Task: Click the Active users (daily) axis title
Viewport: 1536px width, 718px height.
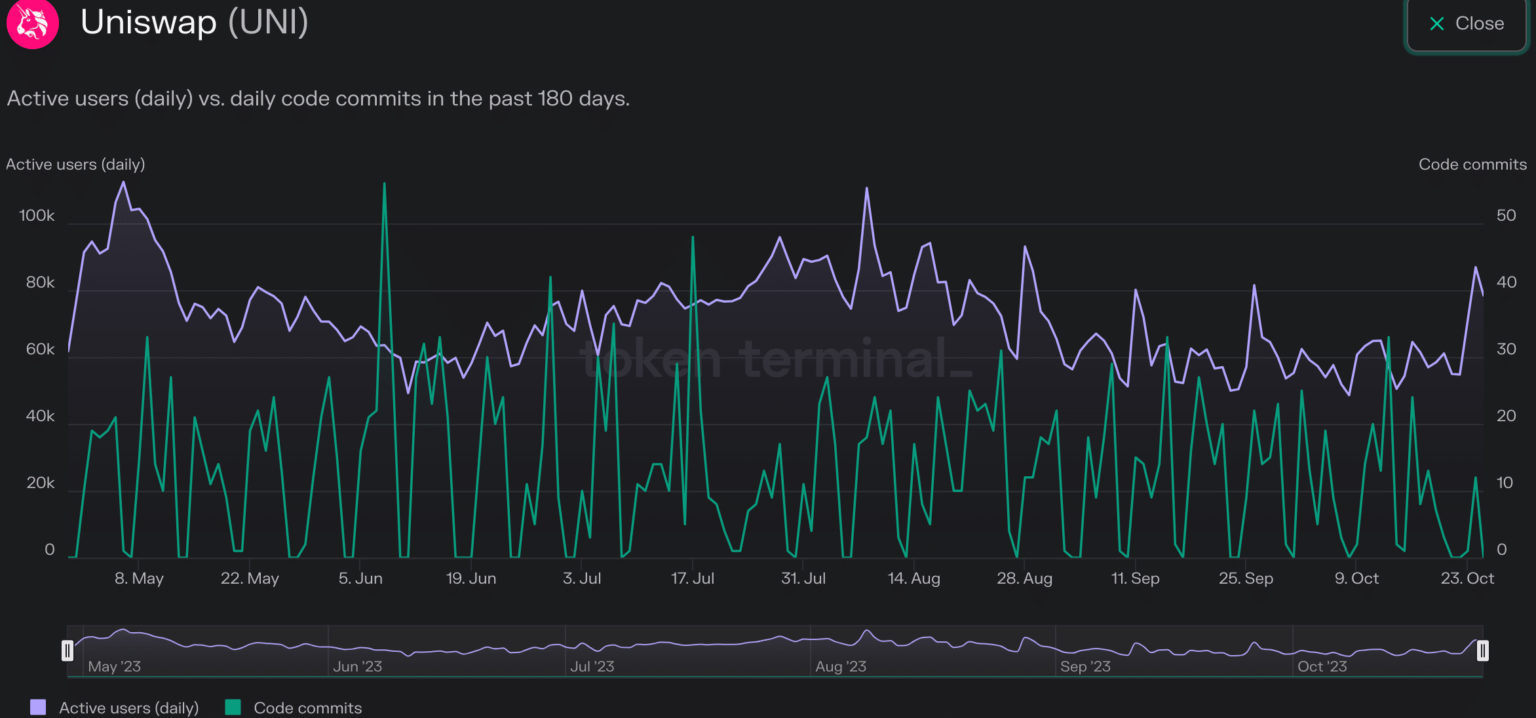Action: click(x=75, y=164)
